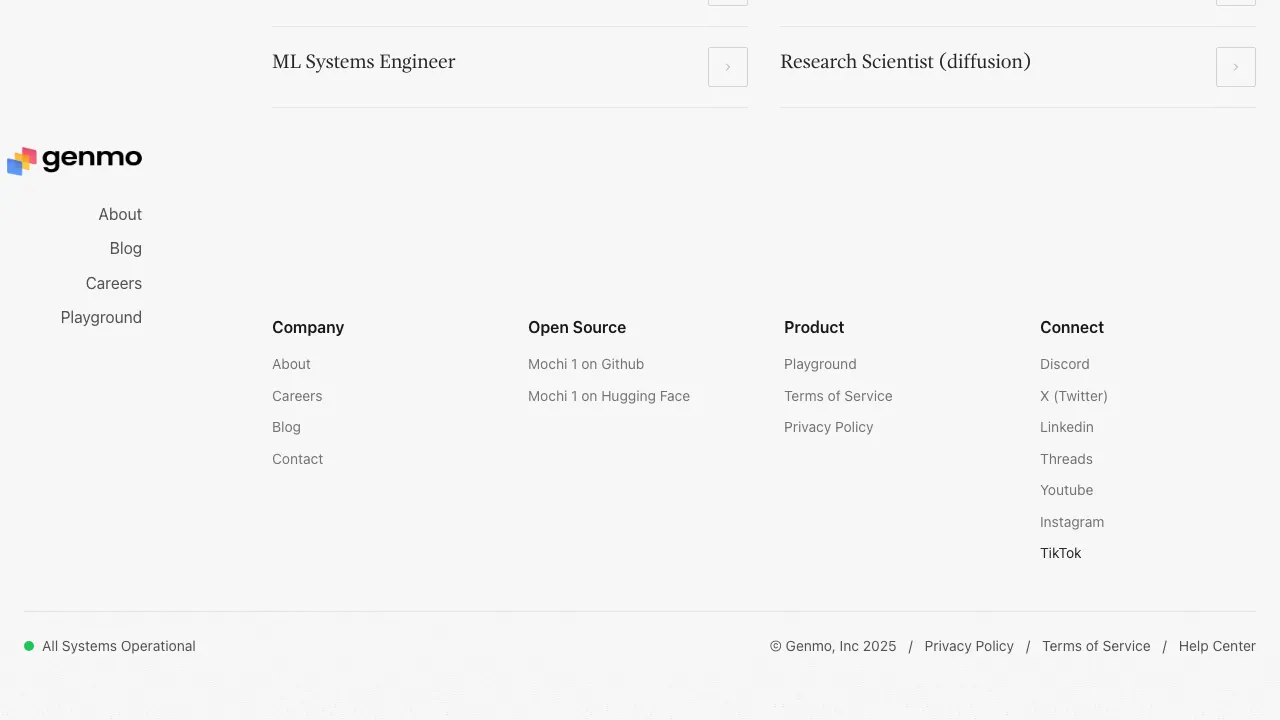Image resolution: width=1280 pixels, height=720 pixels.
Task: Click the green All Systems Operational status dot
Action: coord(29,646)
